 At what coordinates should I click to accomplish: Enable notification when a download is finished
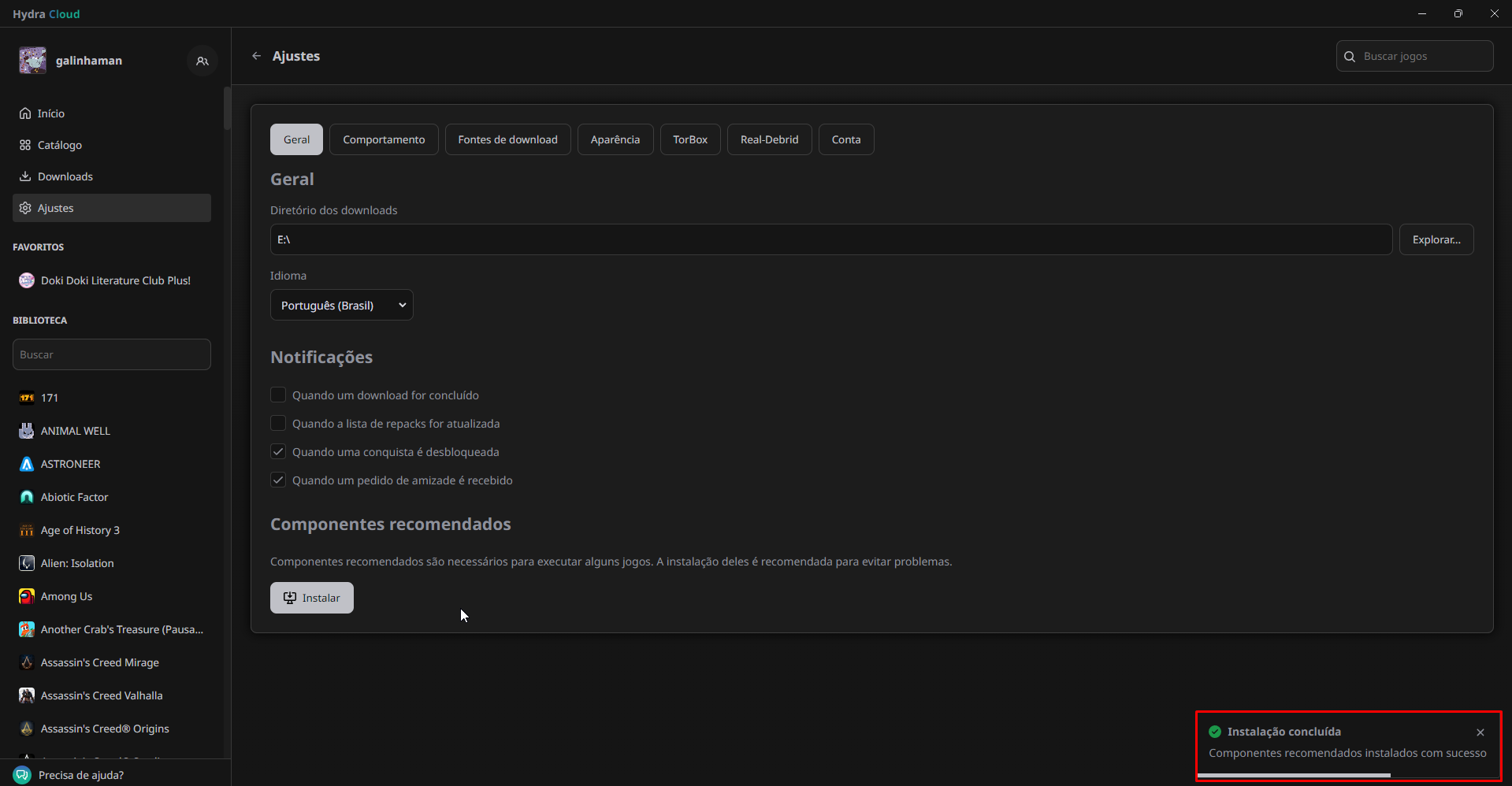click(x=278, y=395)
